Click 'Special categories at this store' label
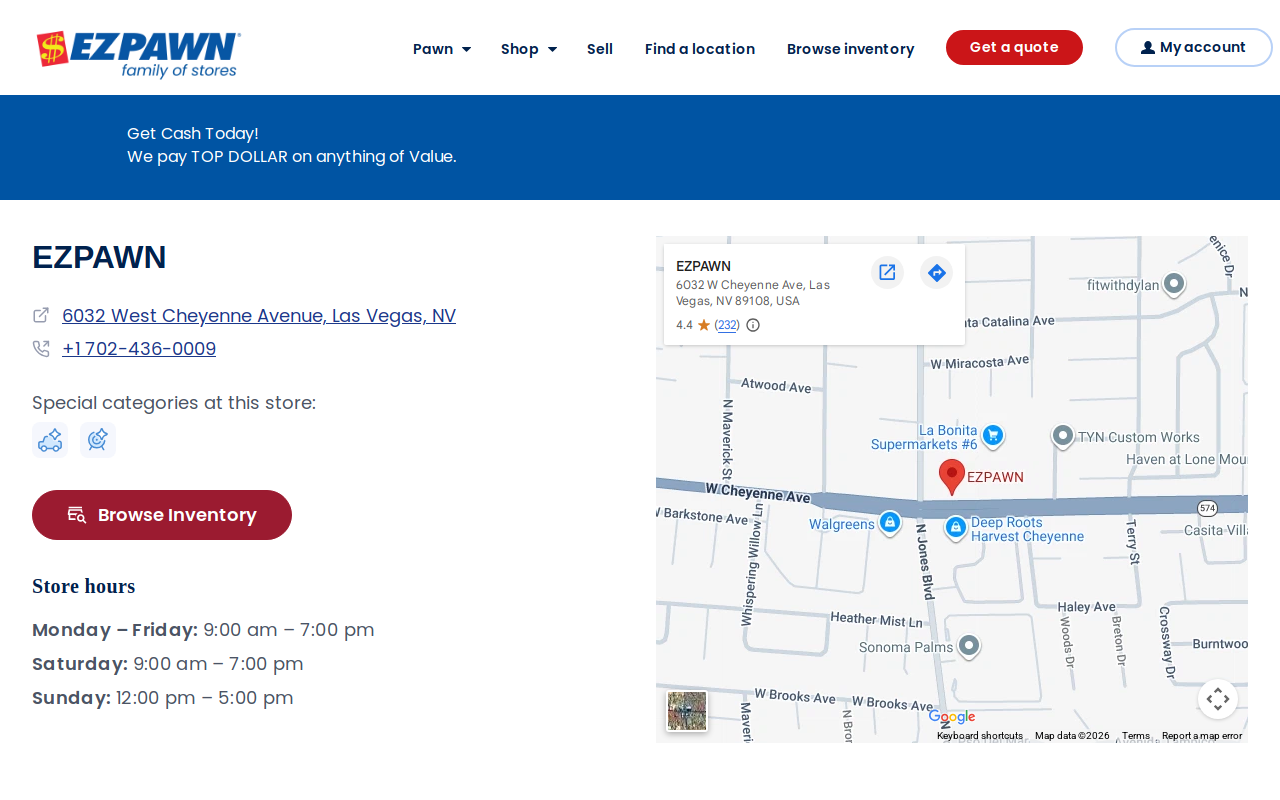This screenshot has height=800, width=1280. (x=174, y=403)
